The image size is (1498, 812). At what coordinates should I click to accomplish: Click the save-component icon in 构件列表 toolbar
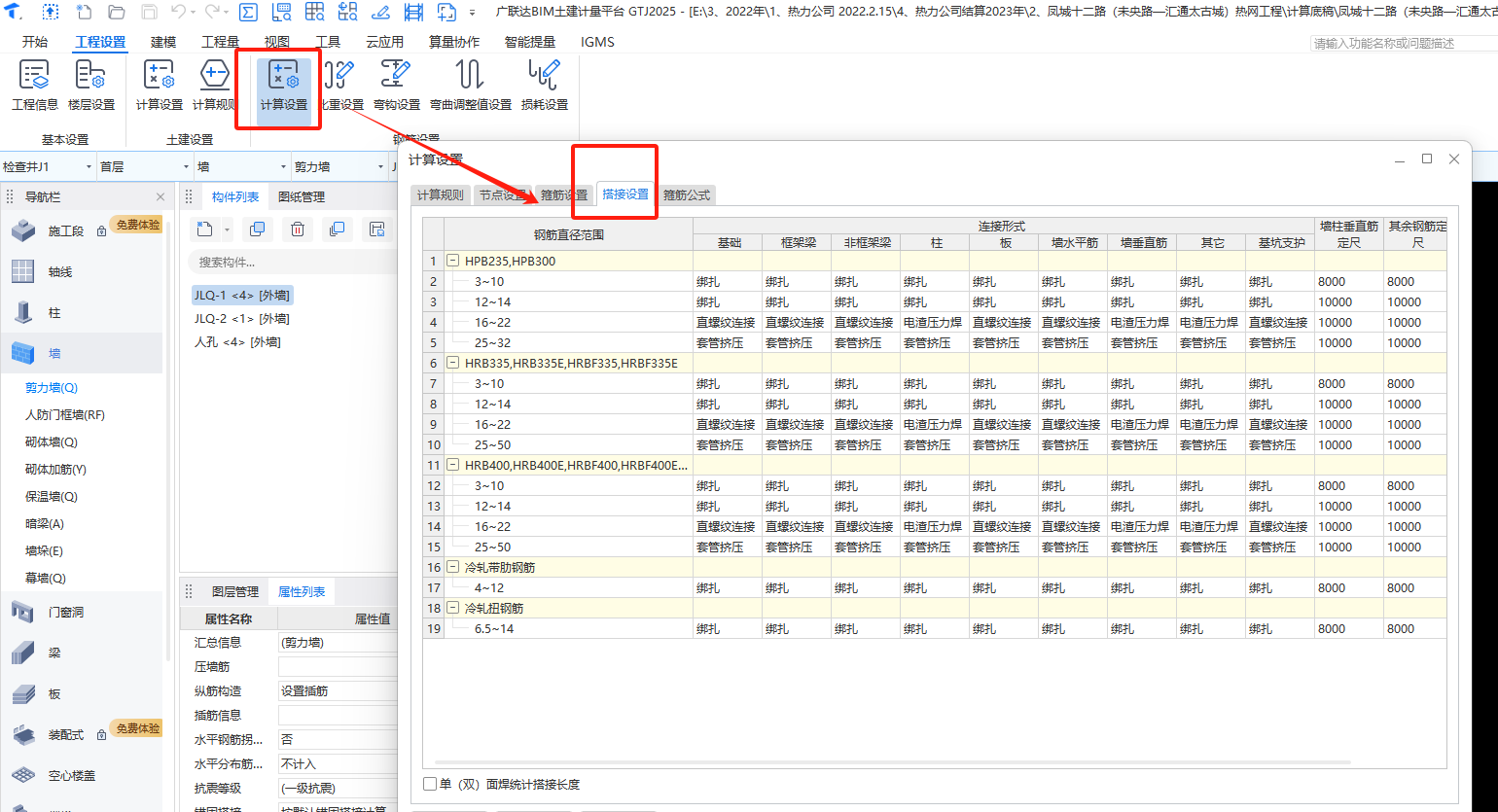[x=375, y=229]
